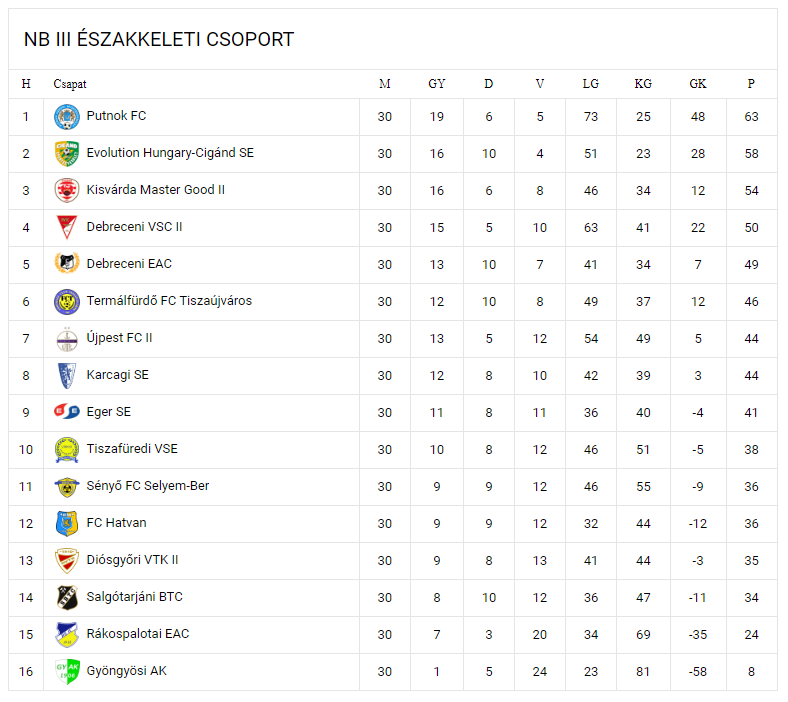Select the Tiszafüredi VSE team name
The width and height of the screenshot is (788, 702).
tap(132, 449)
